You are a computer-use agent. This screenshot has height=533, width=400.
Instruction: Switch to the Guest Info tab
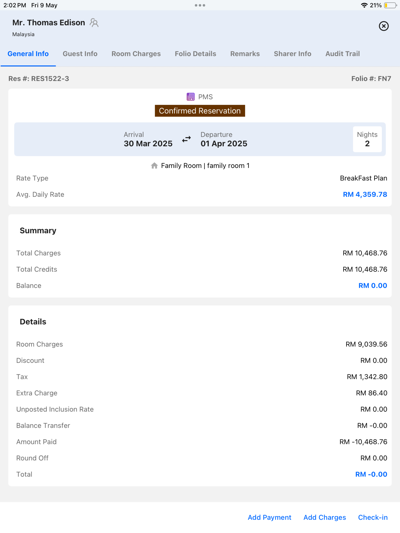tap(80, 54)
